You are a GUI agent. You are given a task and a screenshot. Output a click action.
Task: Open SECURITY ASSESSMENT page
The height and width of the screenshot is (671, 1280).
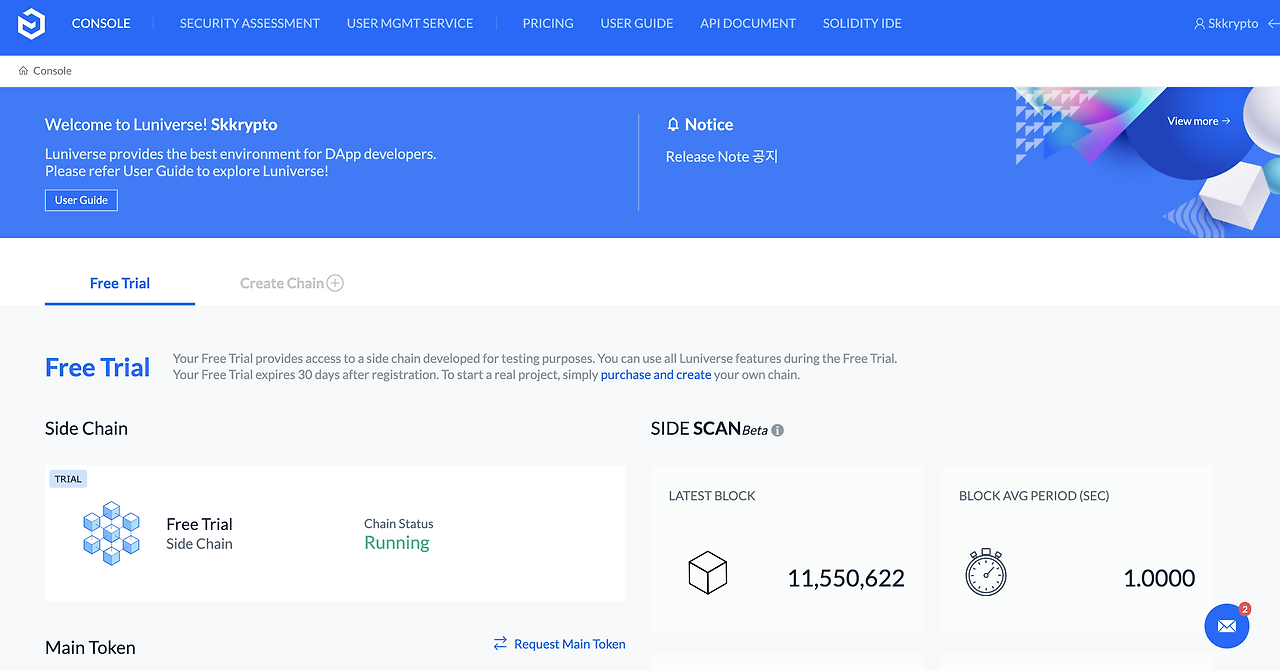click(x=250, y=23)
